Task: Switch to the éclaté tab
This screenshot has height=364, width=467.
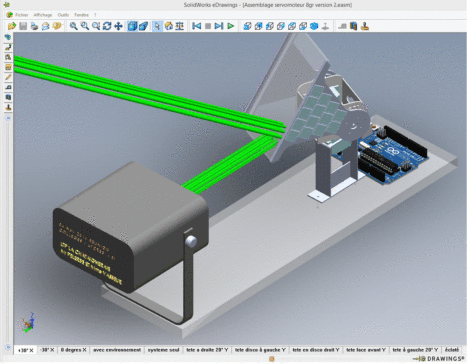Action: click(452, 350)
